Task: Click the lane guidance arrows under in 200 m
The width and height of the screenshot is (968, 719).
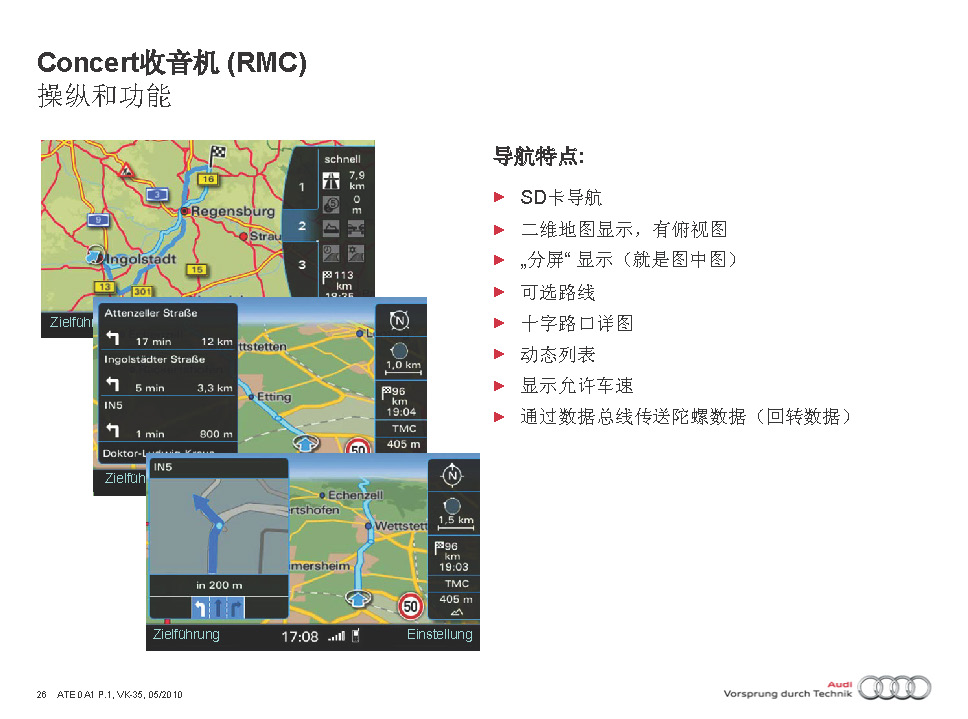Action: coord(219,608)
